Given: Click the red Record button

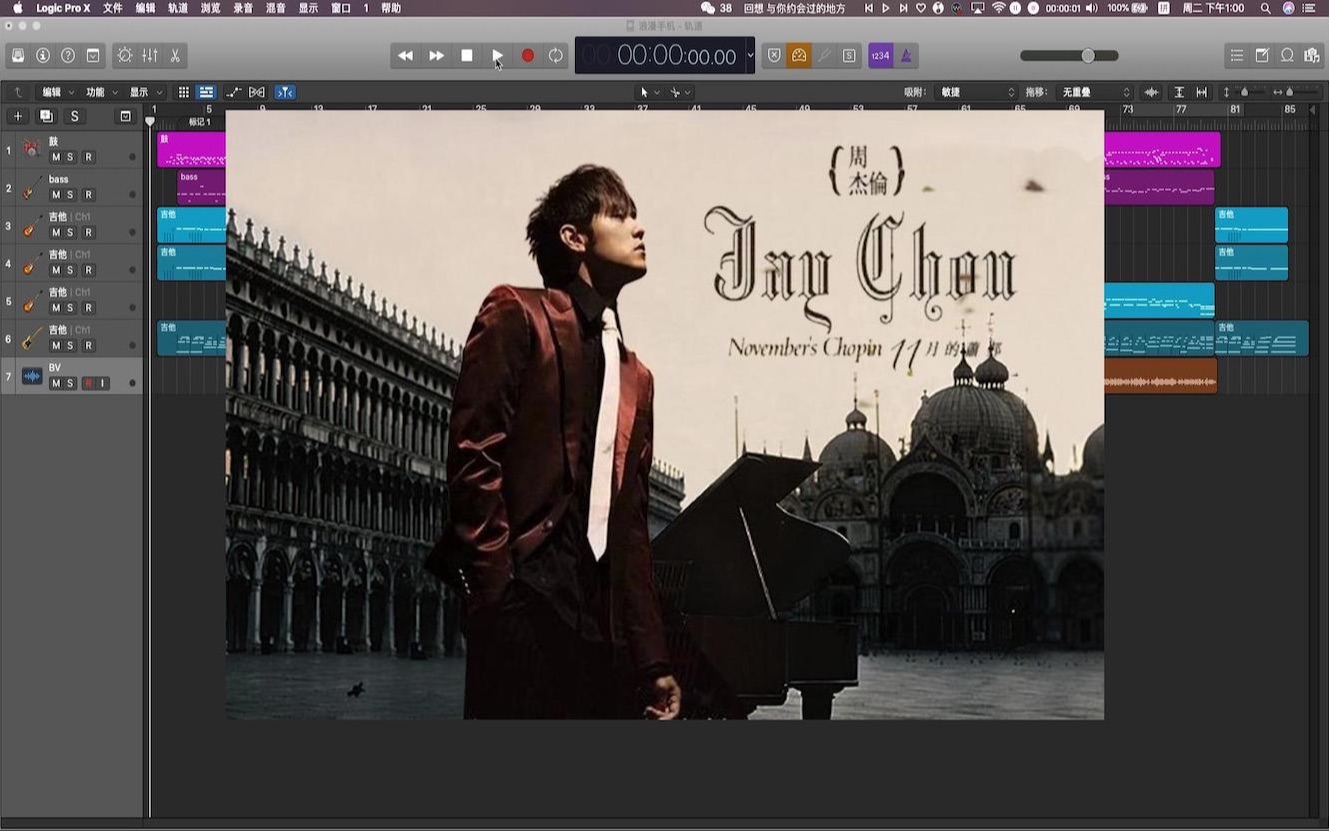Looking at the screenshot, I should coord(527,56).
